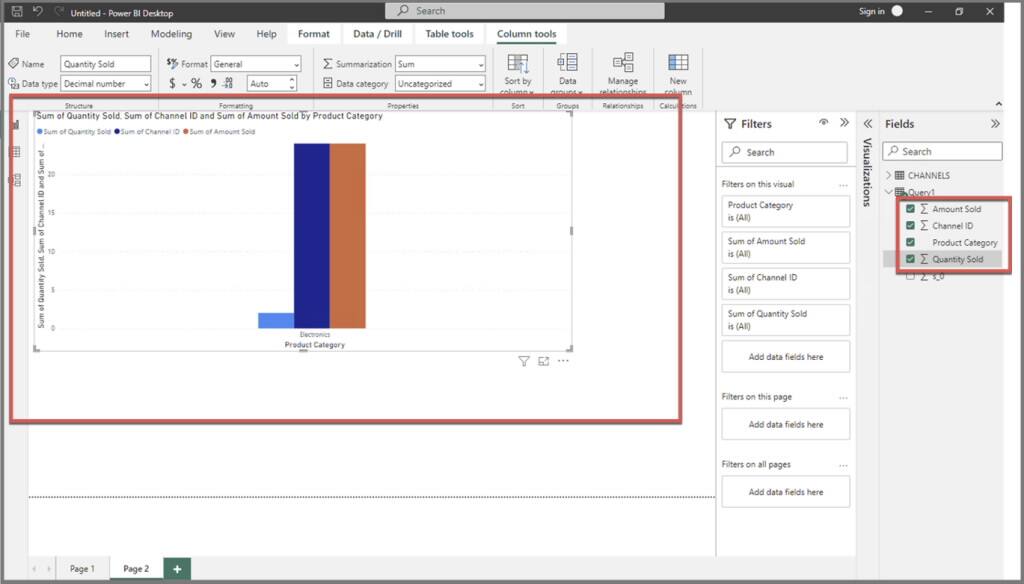
Task: Switch to Page 1
Action: 83,568
